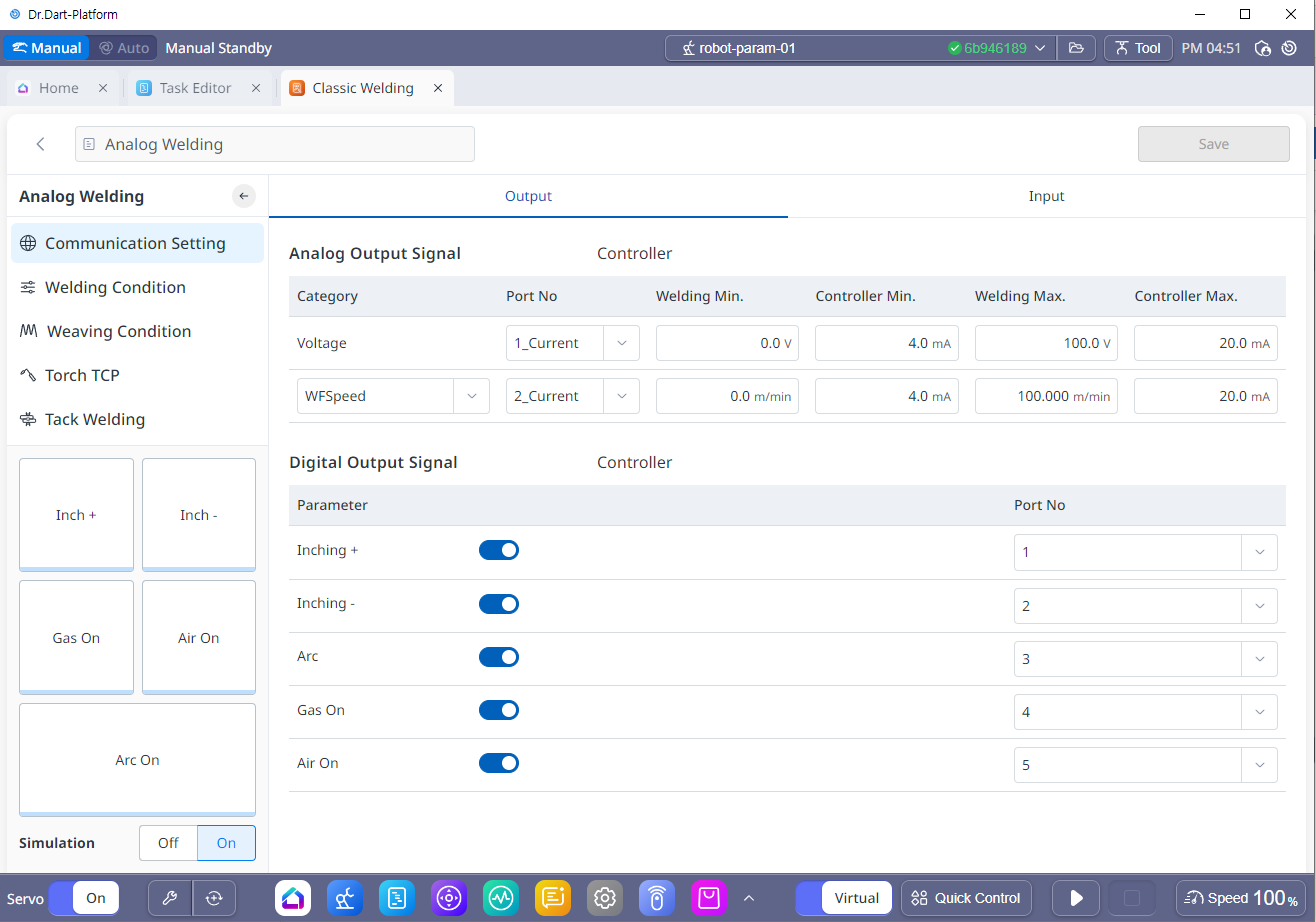
Task: Open the folder icon next to robot-param-01
Action: tap(1076, 48)
